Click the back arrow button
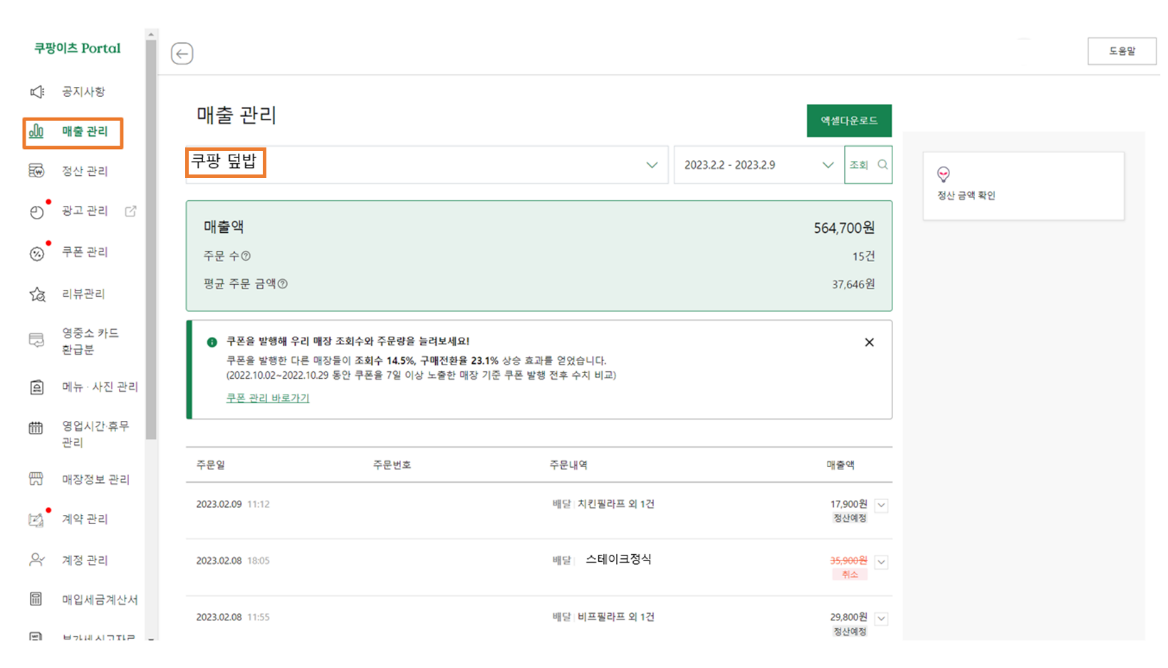This screenshot has height=668, width=1168. [x=182, y=54]
